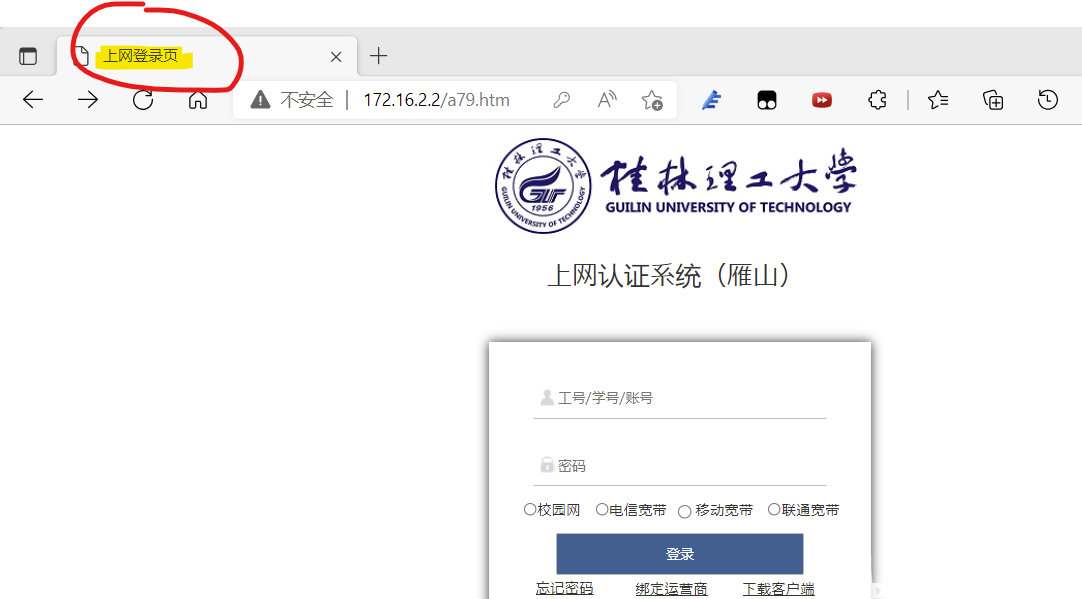Open the 绑定运营商 link
The height and width of the screenshot is (599, 1082).
(671, 589)
